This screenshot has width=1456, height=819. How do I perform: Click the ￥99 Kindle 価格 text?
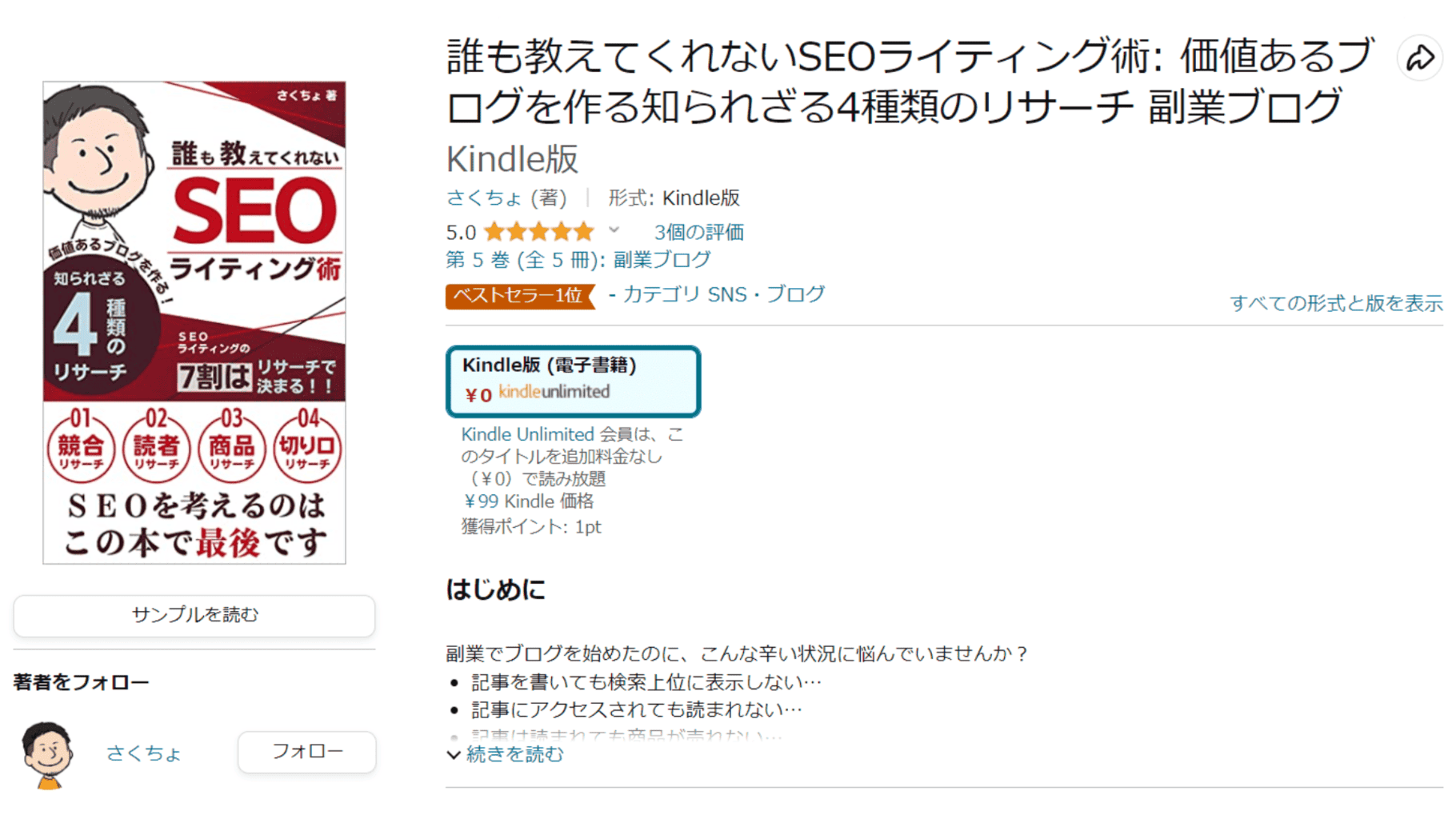pyautogui.click(x=528, y=501)
